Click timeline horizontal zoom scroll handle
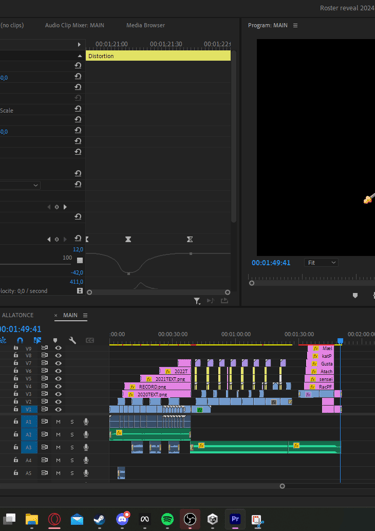375x531 pixels. 282,486
